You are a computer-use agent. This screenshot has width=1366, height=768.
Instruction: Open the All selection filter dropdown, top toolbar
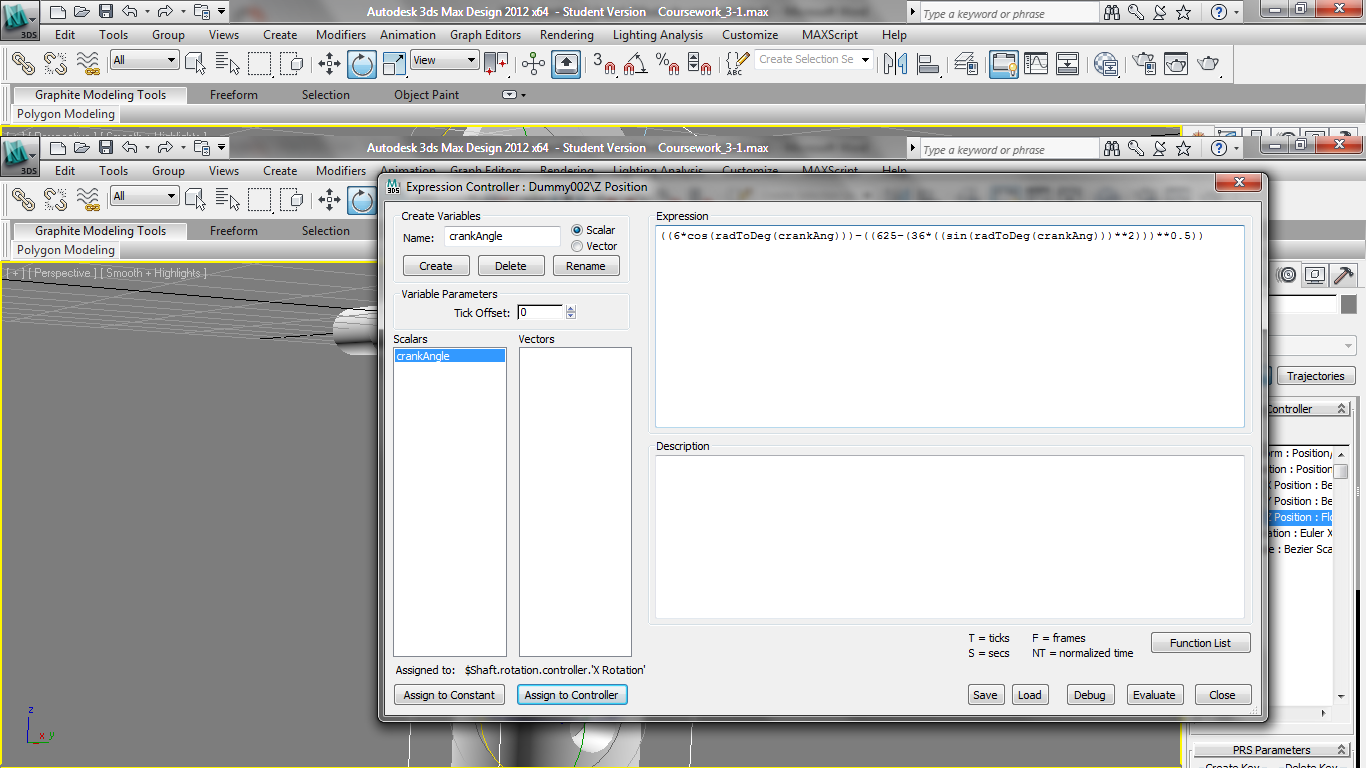pyautogui.click(x=145, y=60)
